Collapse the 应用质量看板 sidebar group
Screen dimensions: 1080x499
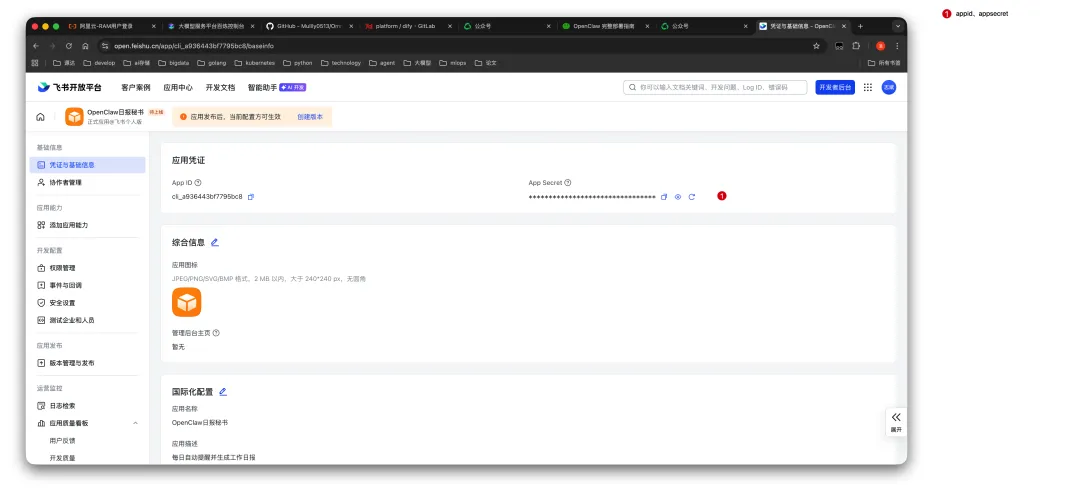coord(135,423)
